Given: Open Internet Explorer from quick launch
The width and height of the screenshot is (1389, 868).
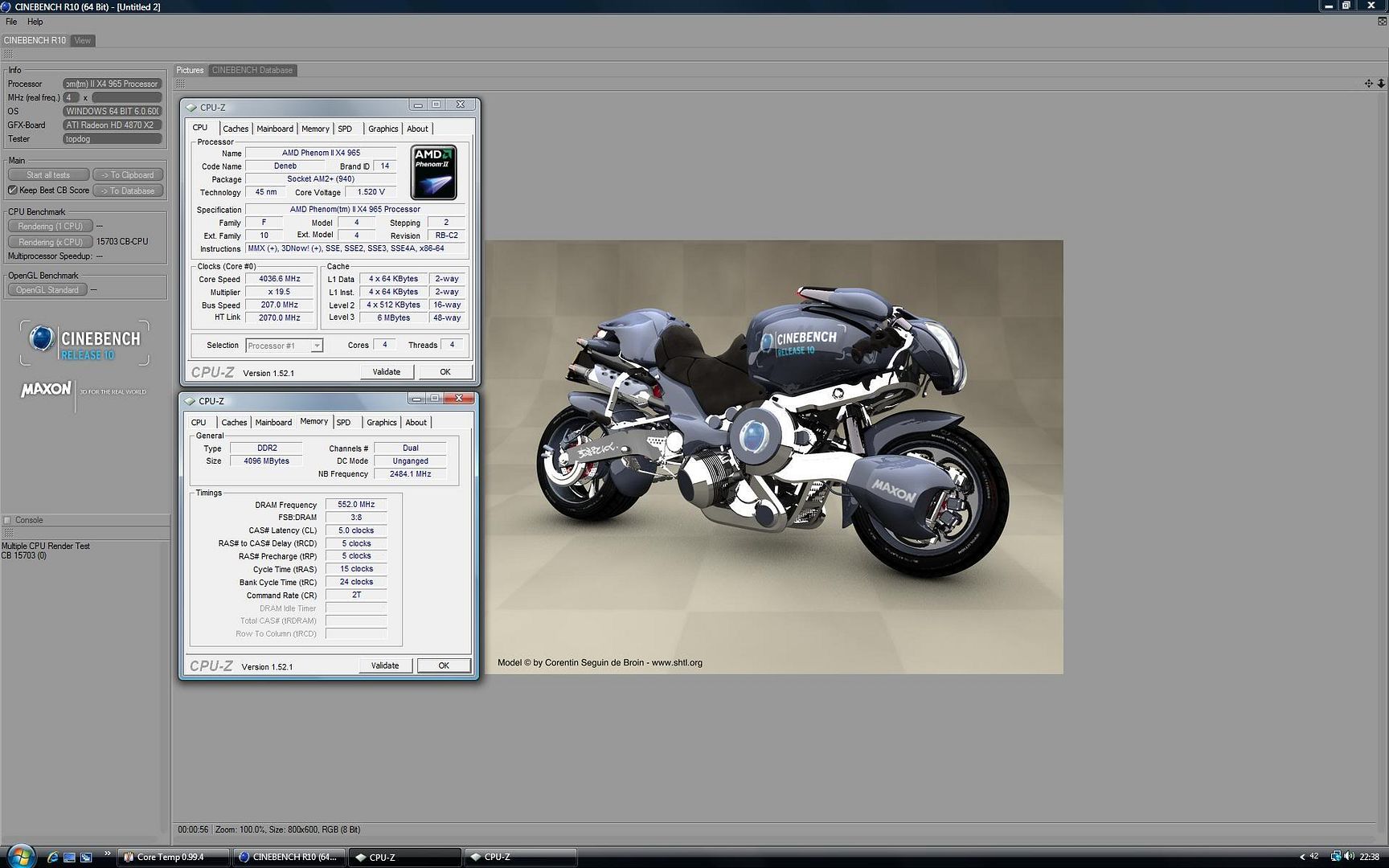Looking at the screenshot, I should click(53, 858).
